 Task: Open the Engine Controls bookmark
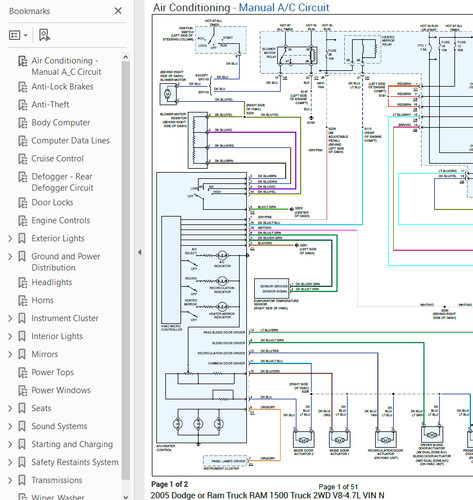click(61, 220)
